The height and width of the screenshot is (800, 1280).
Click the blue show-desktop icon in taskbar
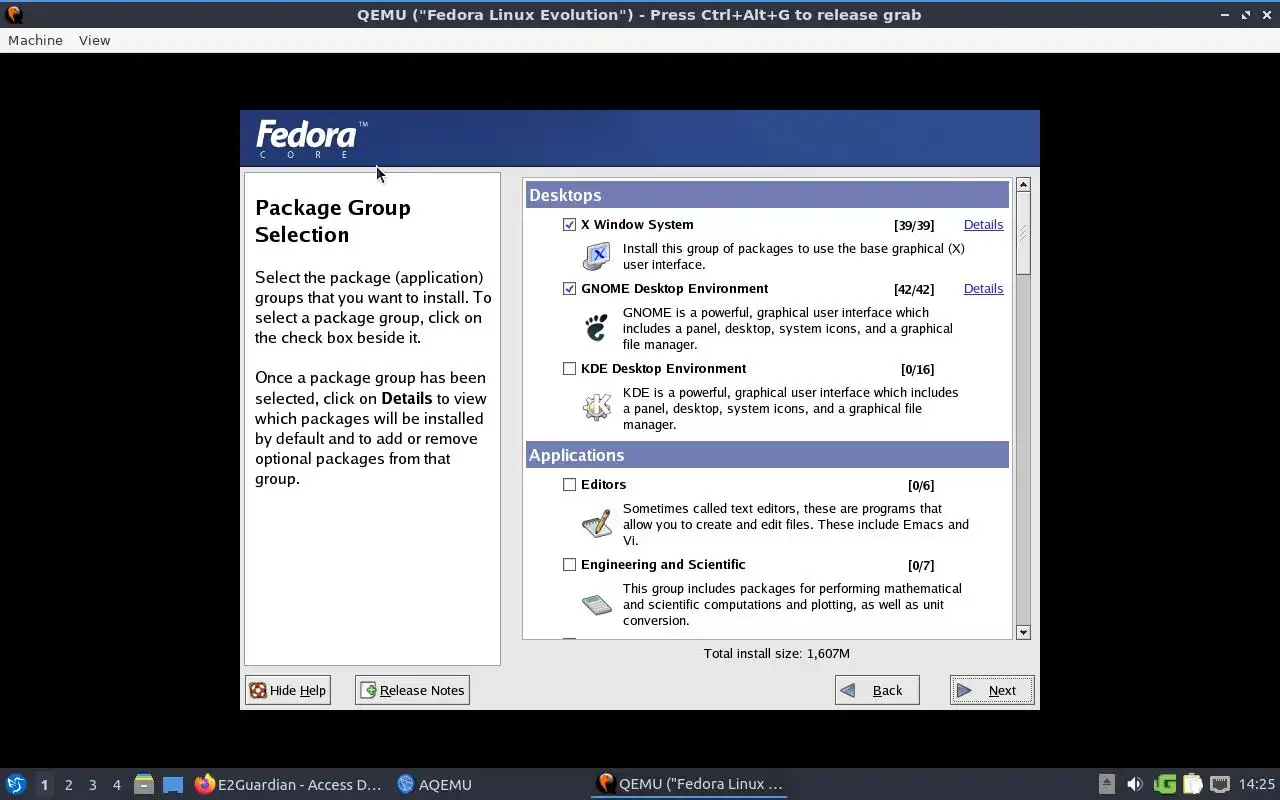coord(173,785)
